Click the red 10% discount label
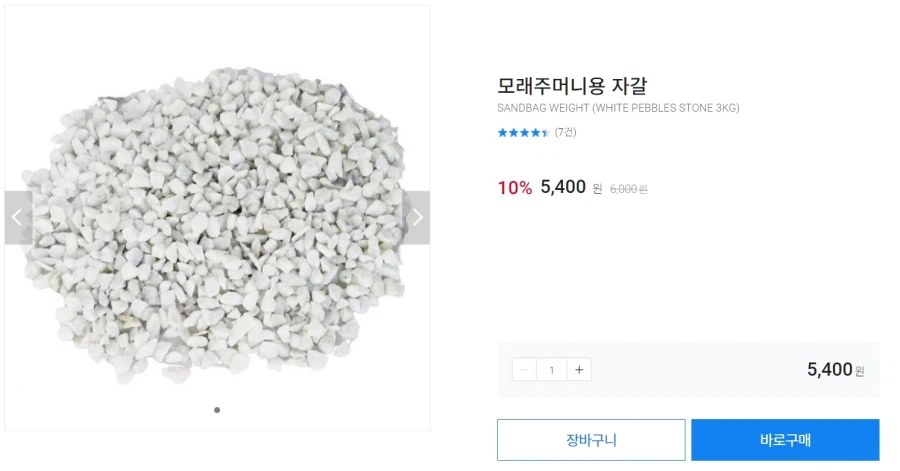Screen dimensions: 900x471 click(514, 188)
